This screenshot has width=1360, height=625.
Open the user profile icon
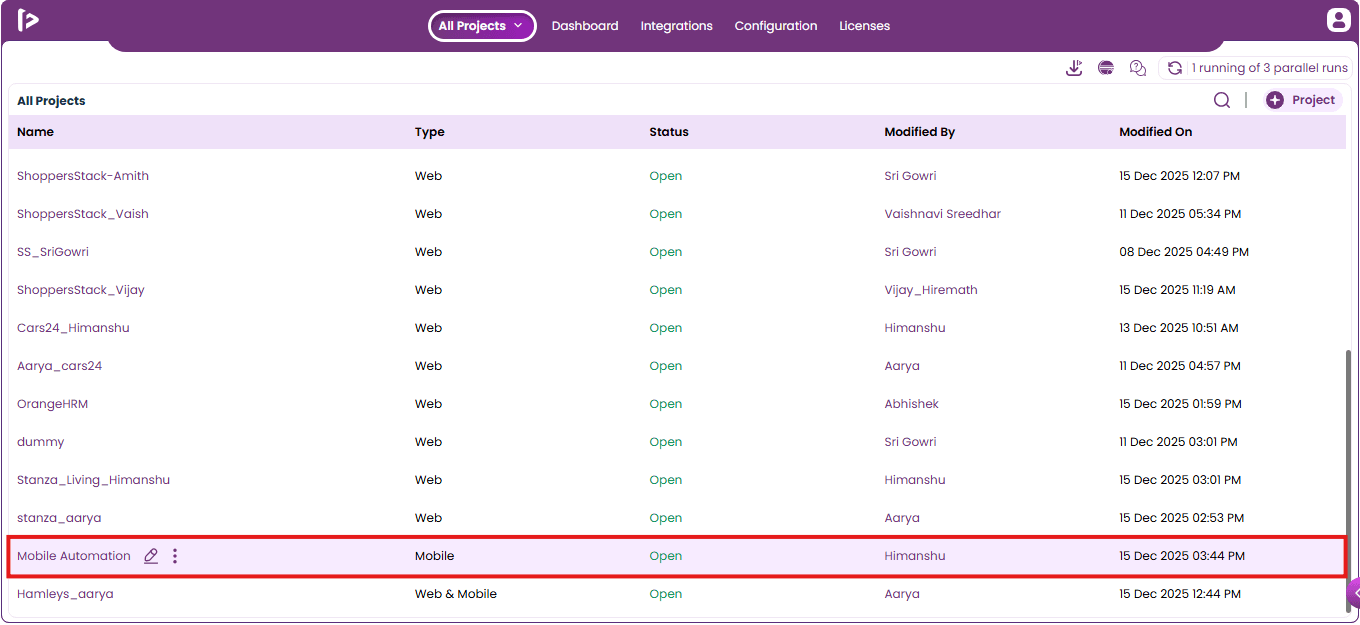(x=1338, y=20)
